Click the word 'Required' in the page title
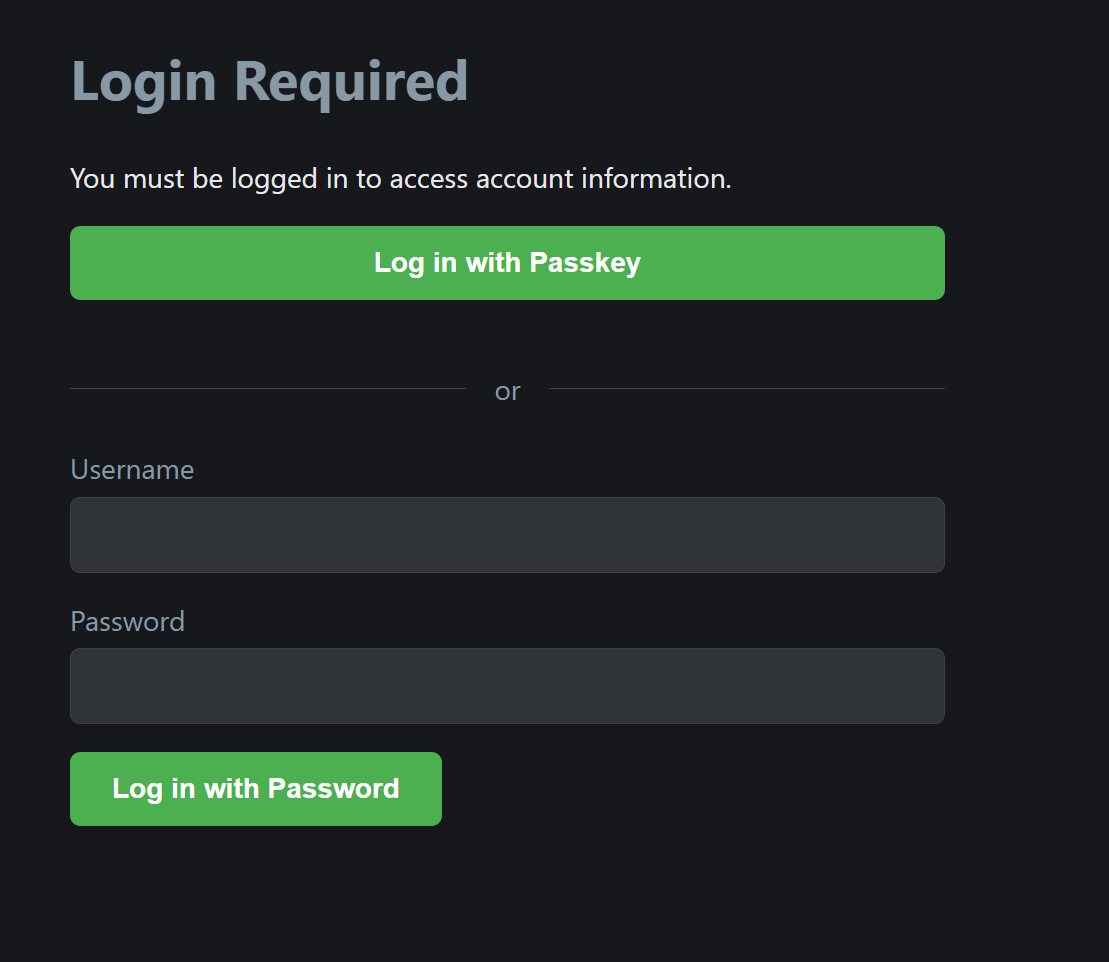 click(x=351, y=81)
